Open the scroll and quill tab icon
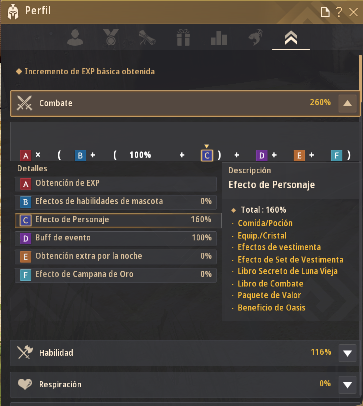363x406 pixels. [147, 37]
